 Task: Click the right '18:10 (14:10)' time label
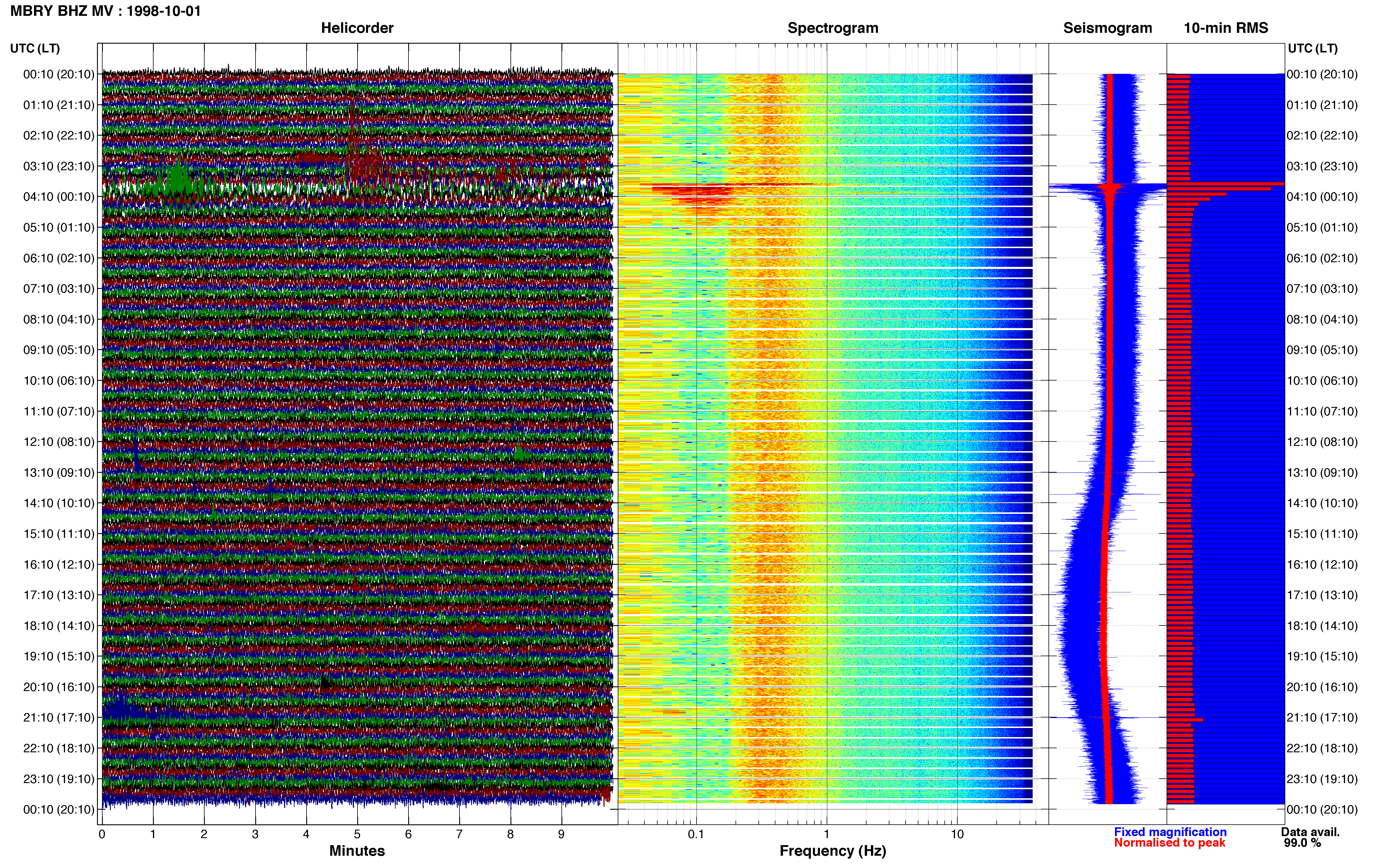[1322, 626]
